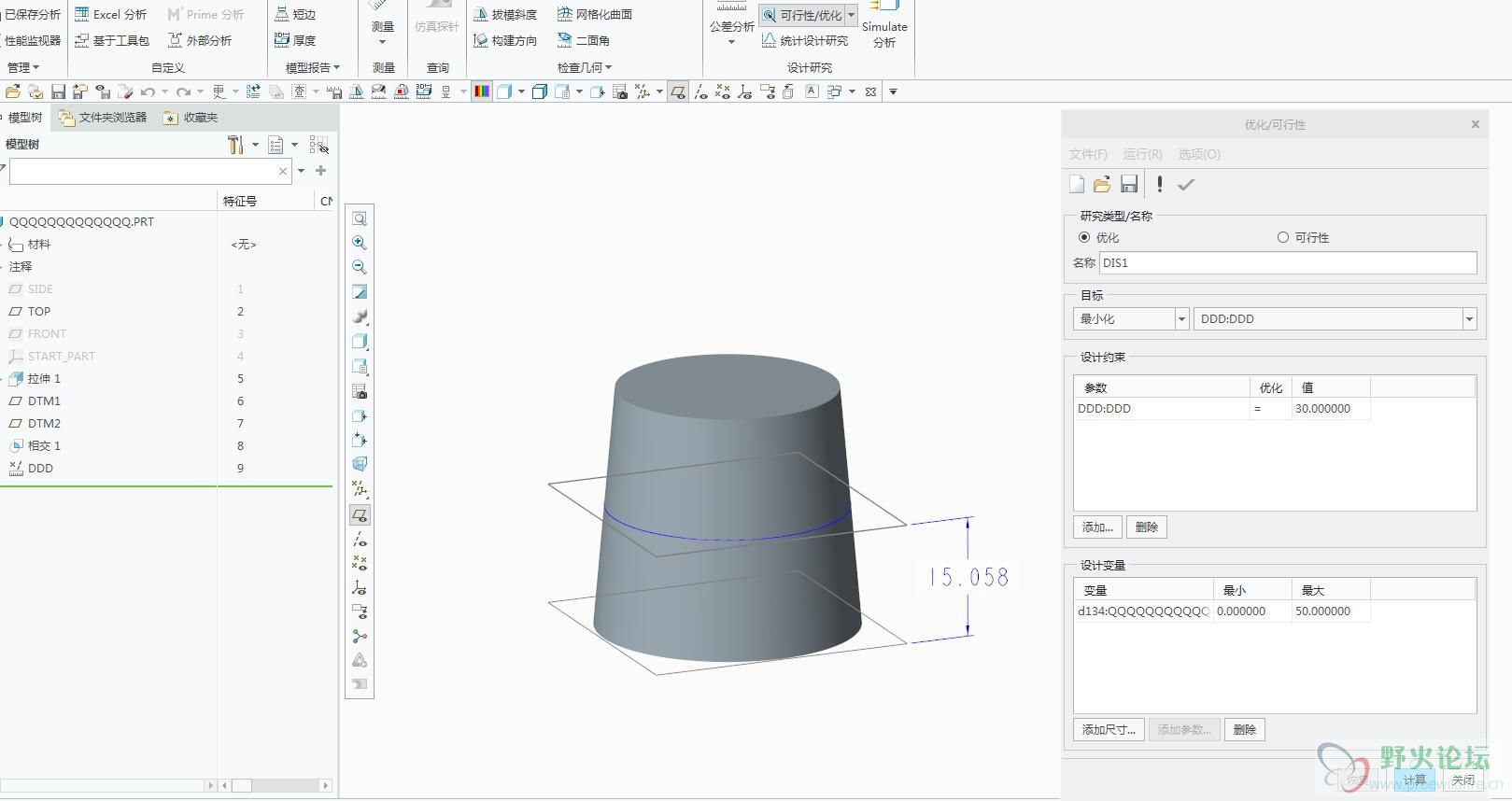Toggle datum plane display in vertical toolbar
Screen dimensions: 1512x801
[359, 515]
